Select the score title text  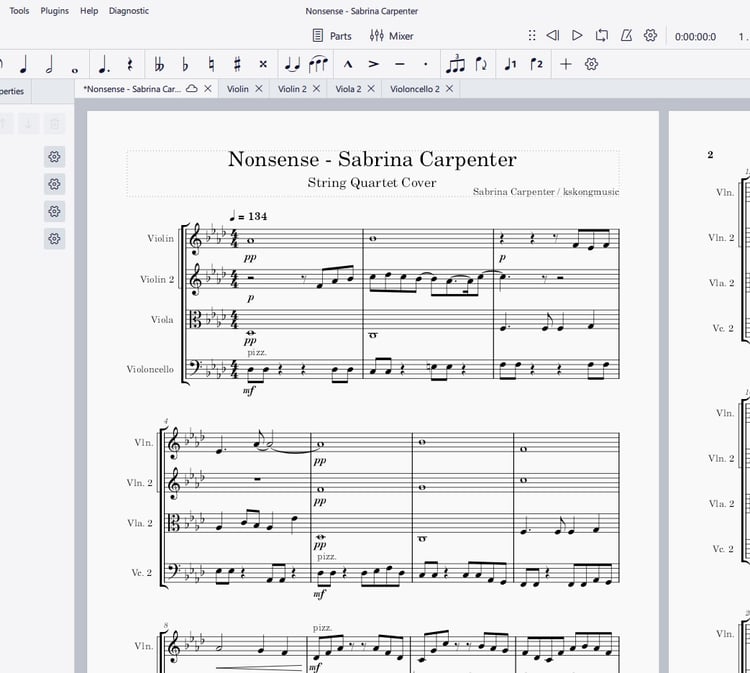(372, 159)
